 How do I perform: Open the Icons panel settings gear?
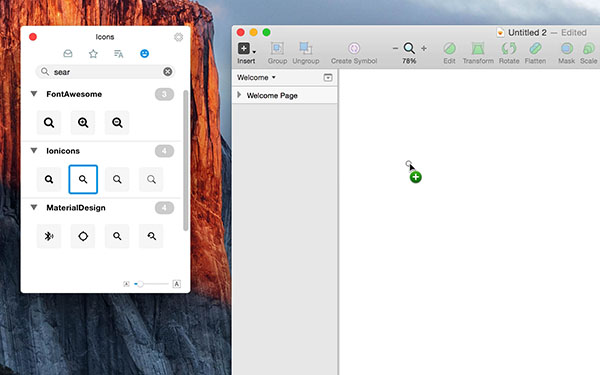(x=178, y=37)
